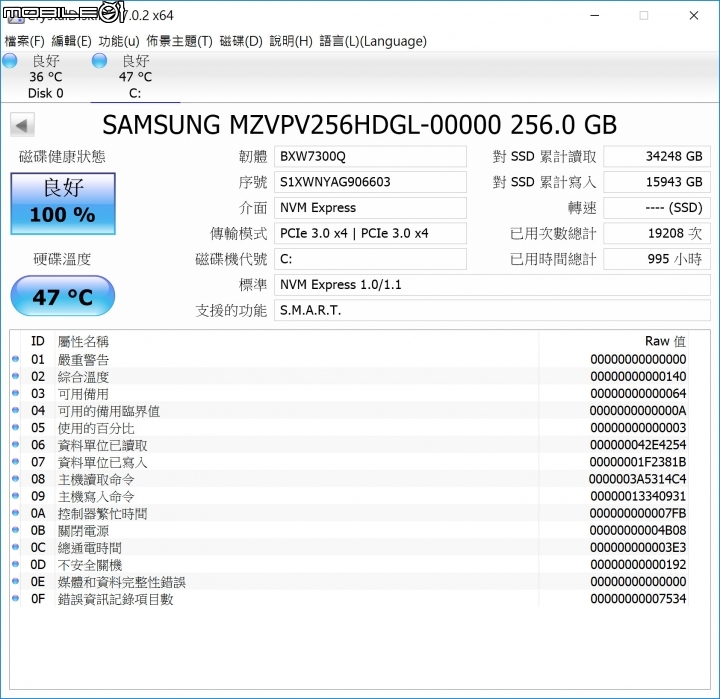This screenshot has width=720, height=699.
Task: Click the interface field NVM Express
Action: (x=370, y=208)
